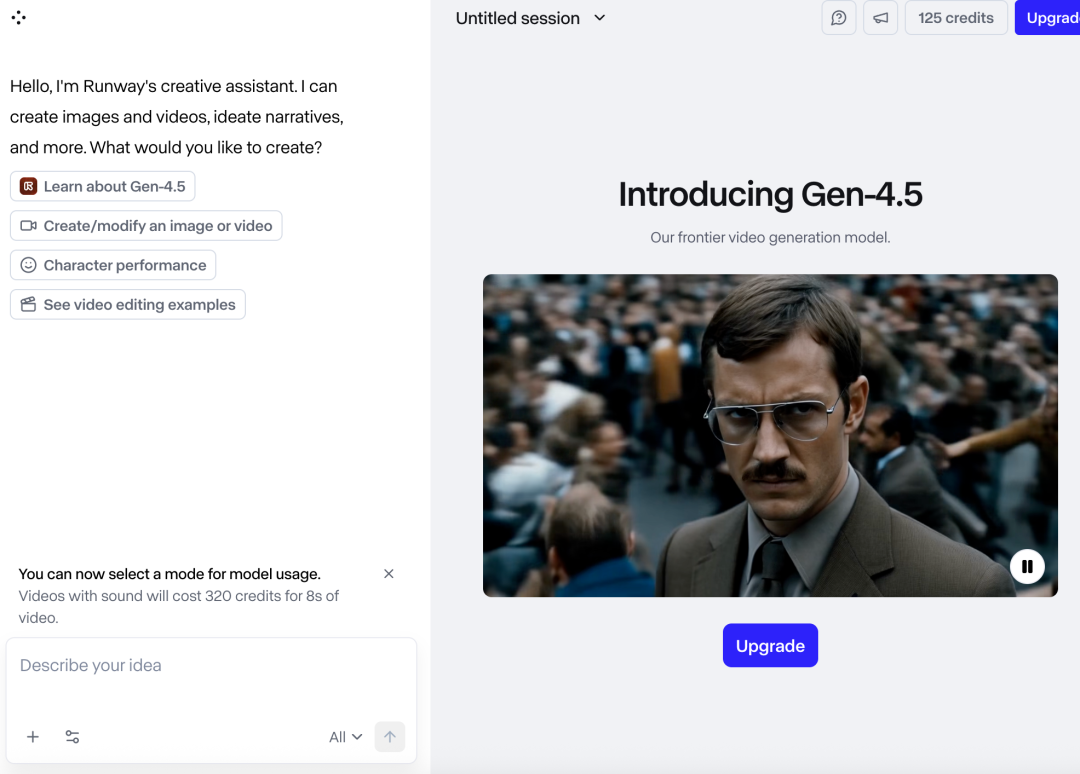This screenshot has height=774, width=1080.
Task: Choose Create/modify an image or video
Action: click(146, 226)
